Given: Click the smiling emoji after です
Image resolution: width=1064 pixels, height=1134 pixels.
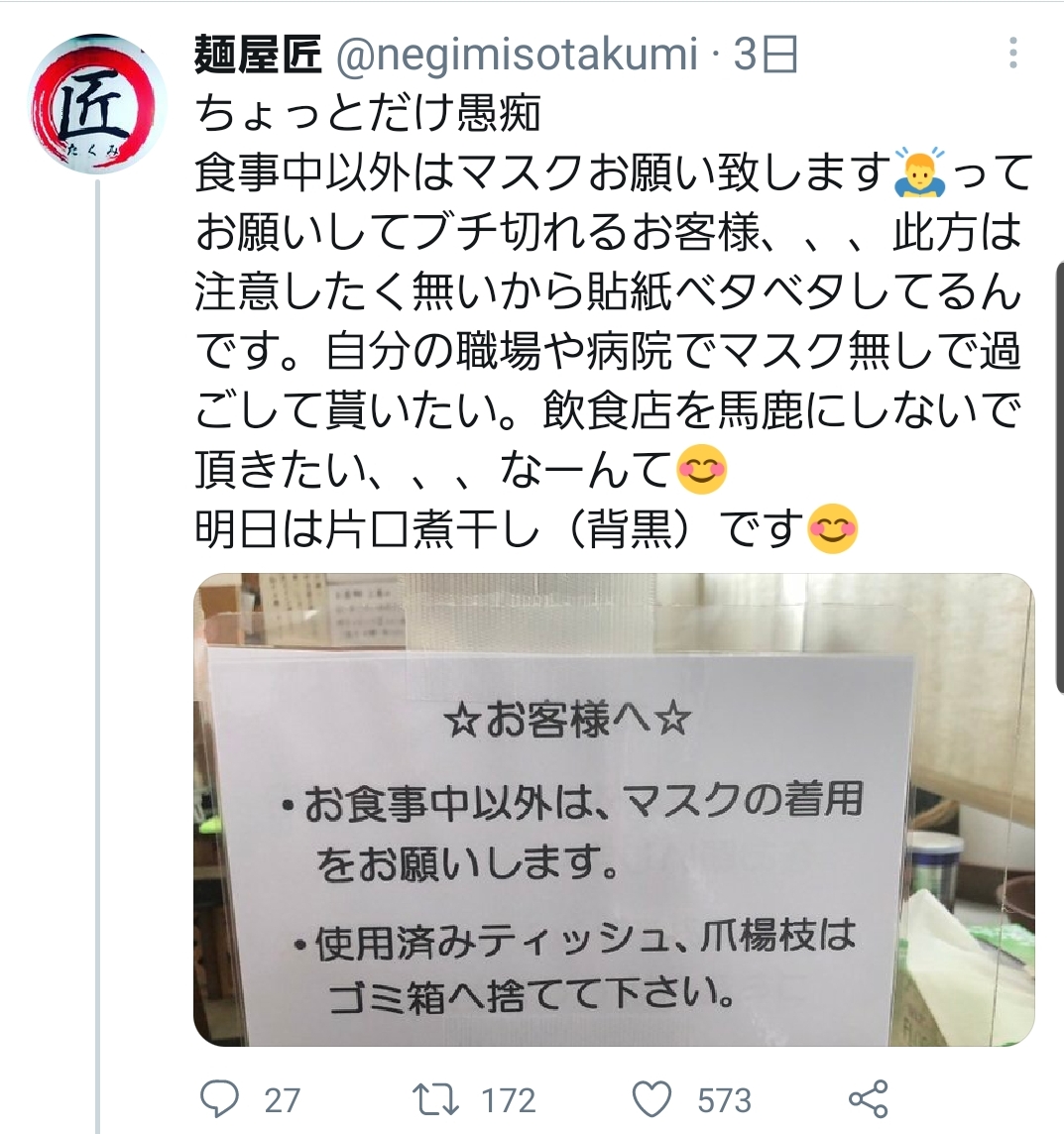Looking at the screenshot, I should pos(832,528).
